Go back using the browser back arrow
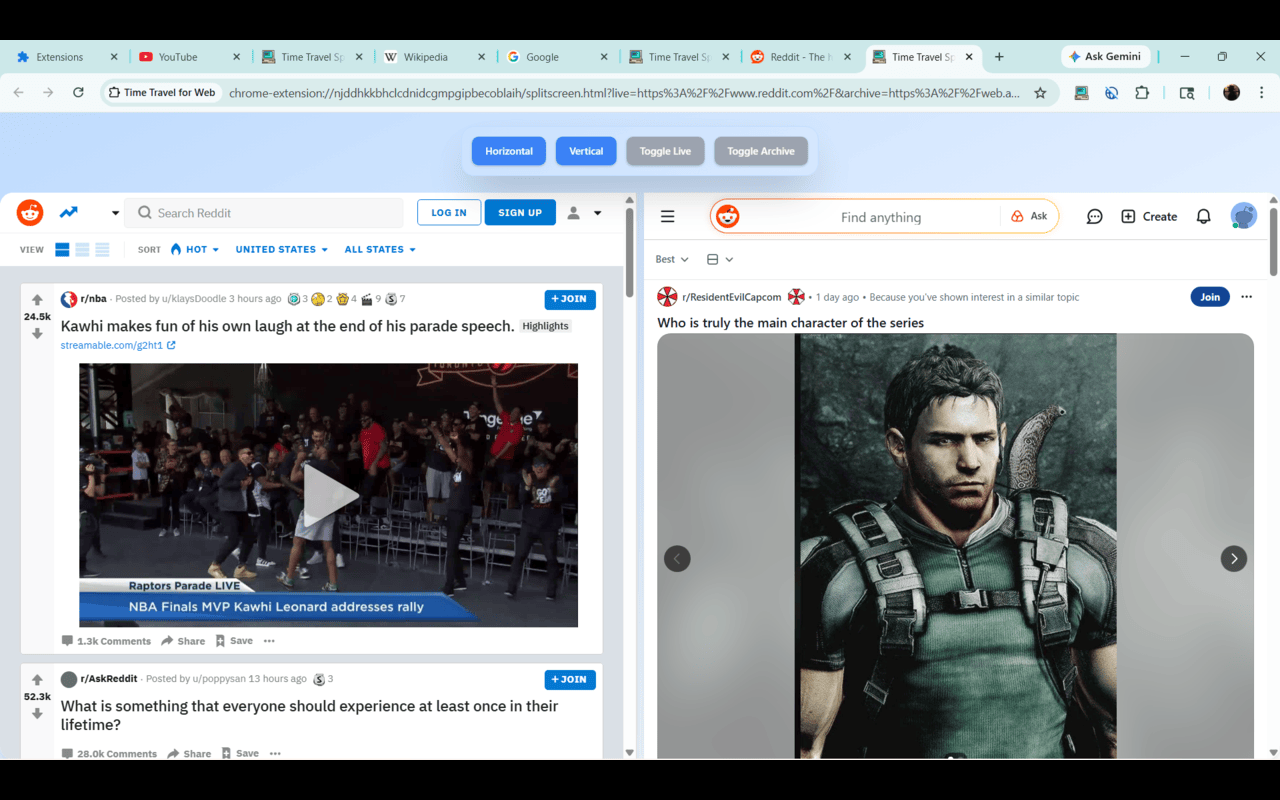Viewport: 1280px width, 800px height. 18,93
